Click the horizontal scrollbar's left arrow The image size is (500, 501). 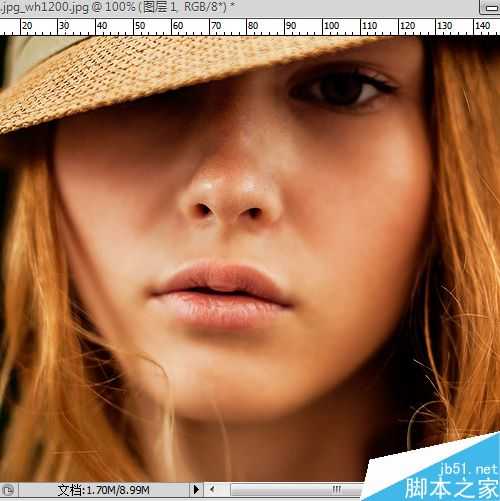(x=212, y=490)
